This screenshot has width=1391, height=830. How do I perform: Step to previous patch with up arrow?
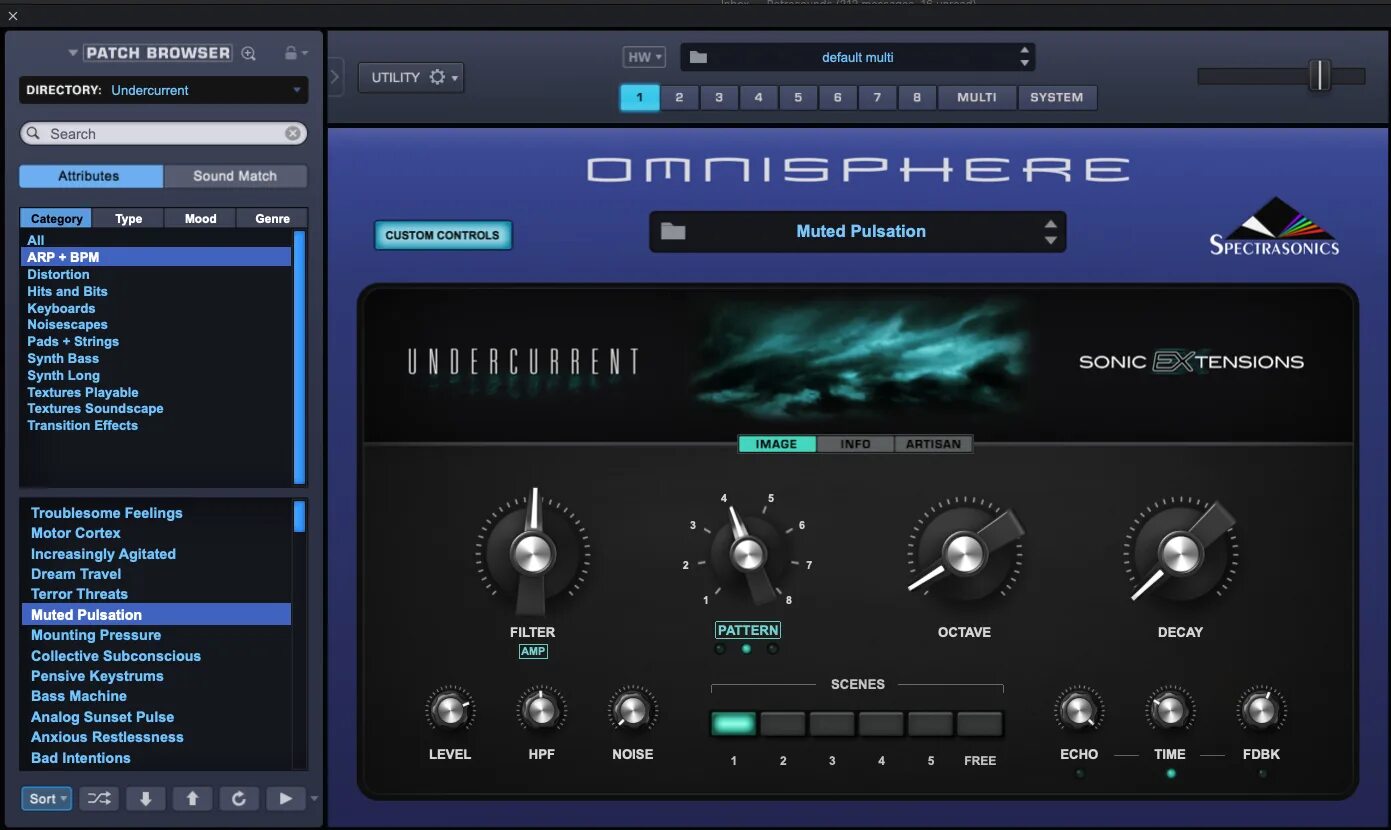tap(192, 798)
